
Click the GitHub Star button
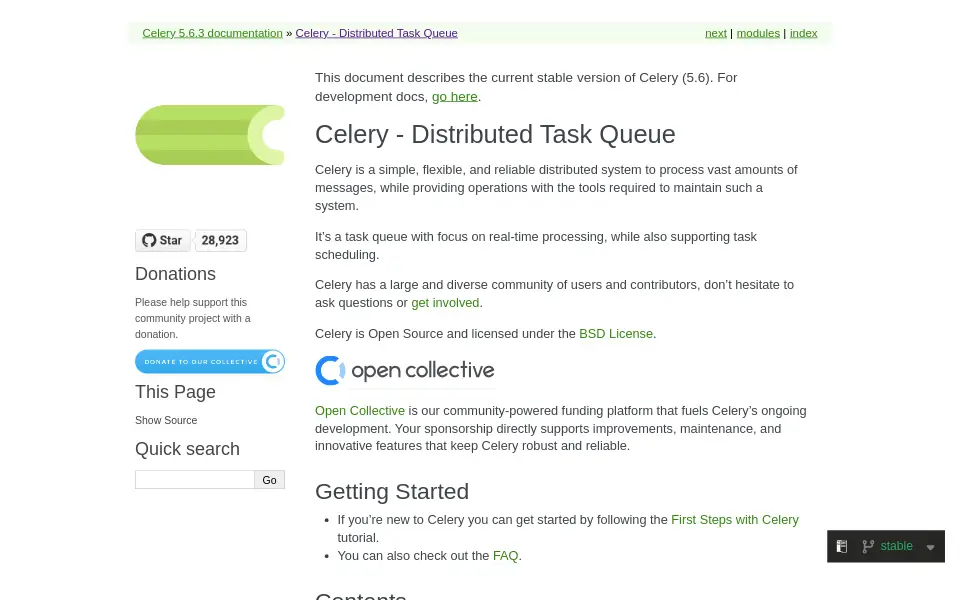pos(162,241)
